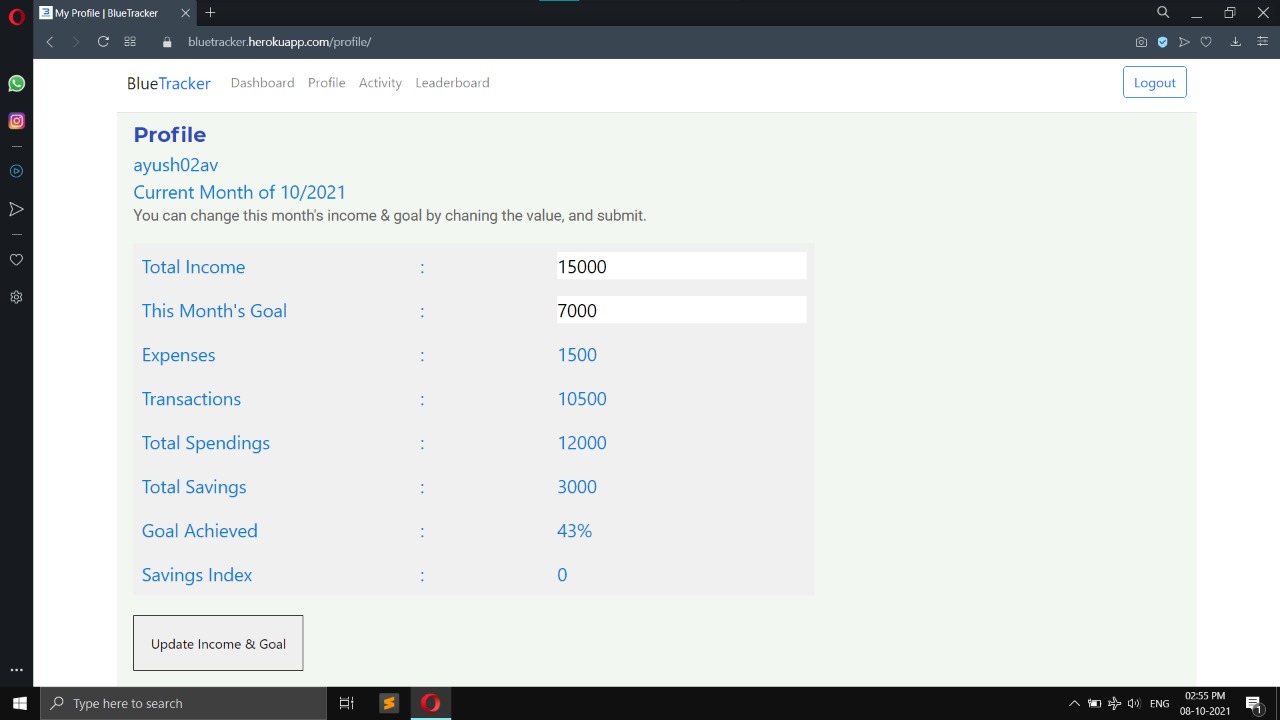Click the Goal Achieved value 43%
1280x720 pixels.
coord(575,531)
